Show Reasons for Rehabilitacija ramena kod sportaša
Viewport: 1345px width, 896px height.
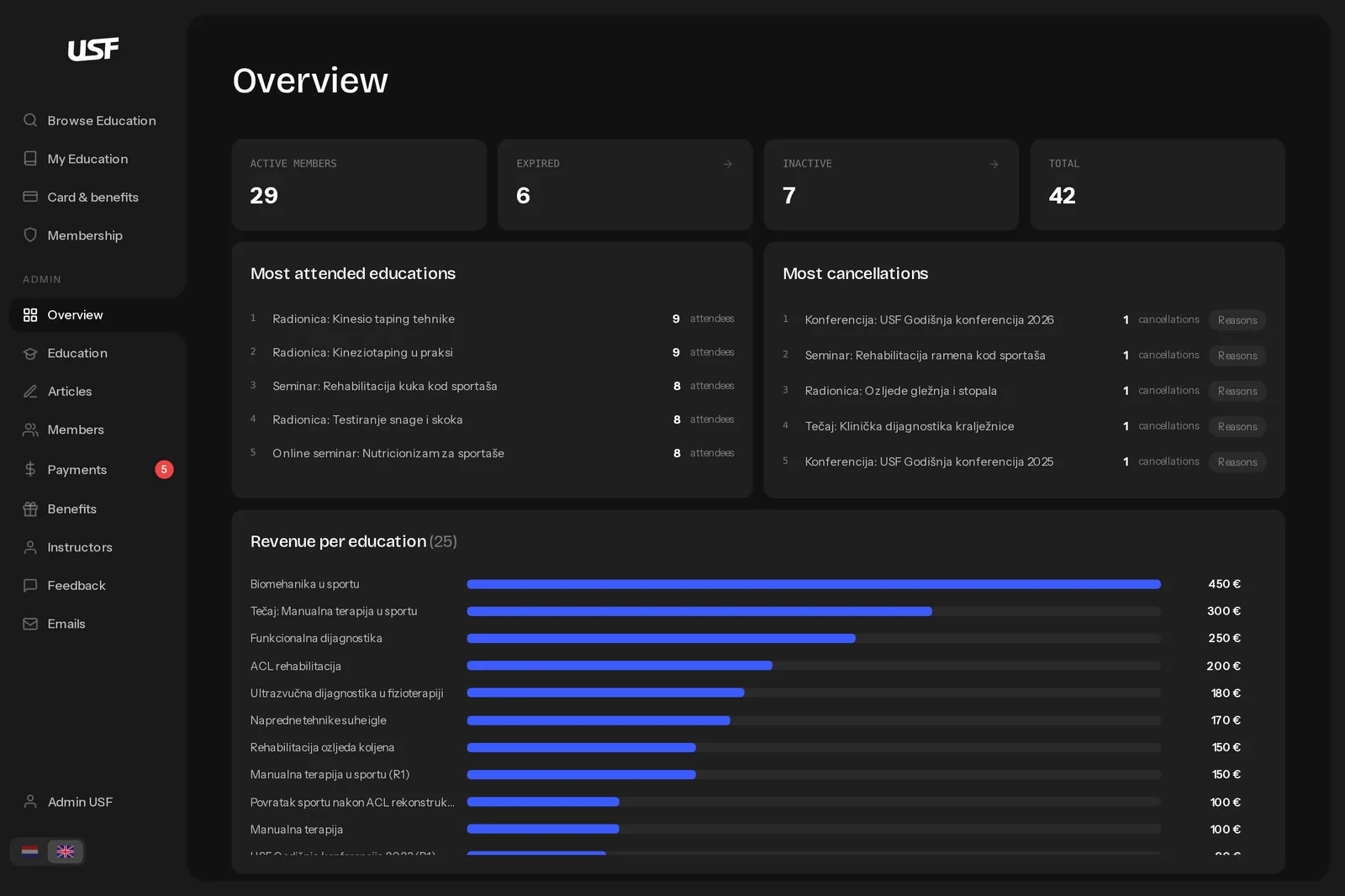point(1237,356)
